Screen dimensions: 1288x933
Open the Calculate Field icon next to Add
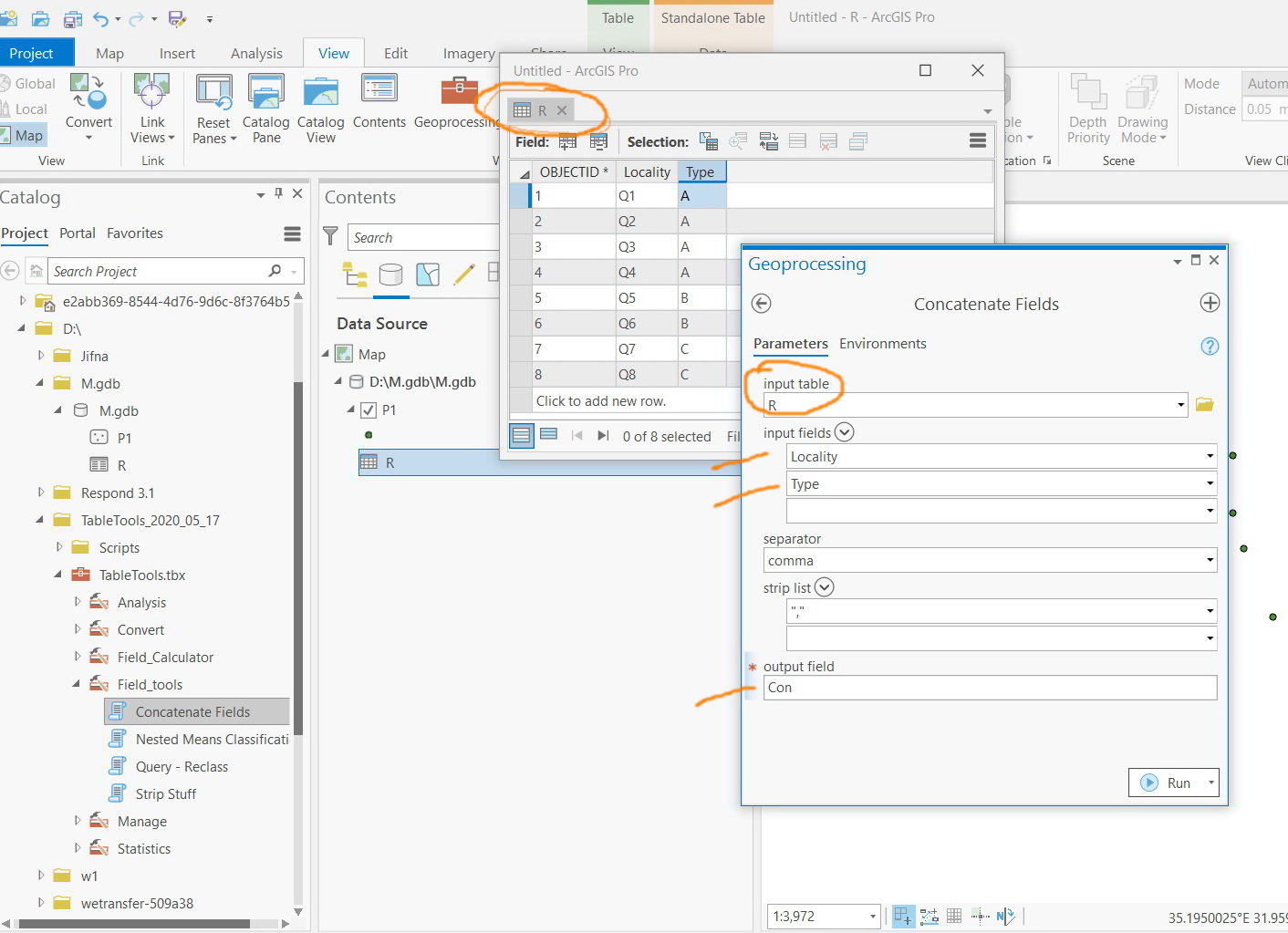click(x=599, y=141)
